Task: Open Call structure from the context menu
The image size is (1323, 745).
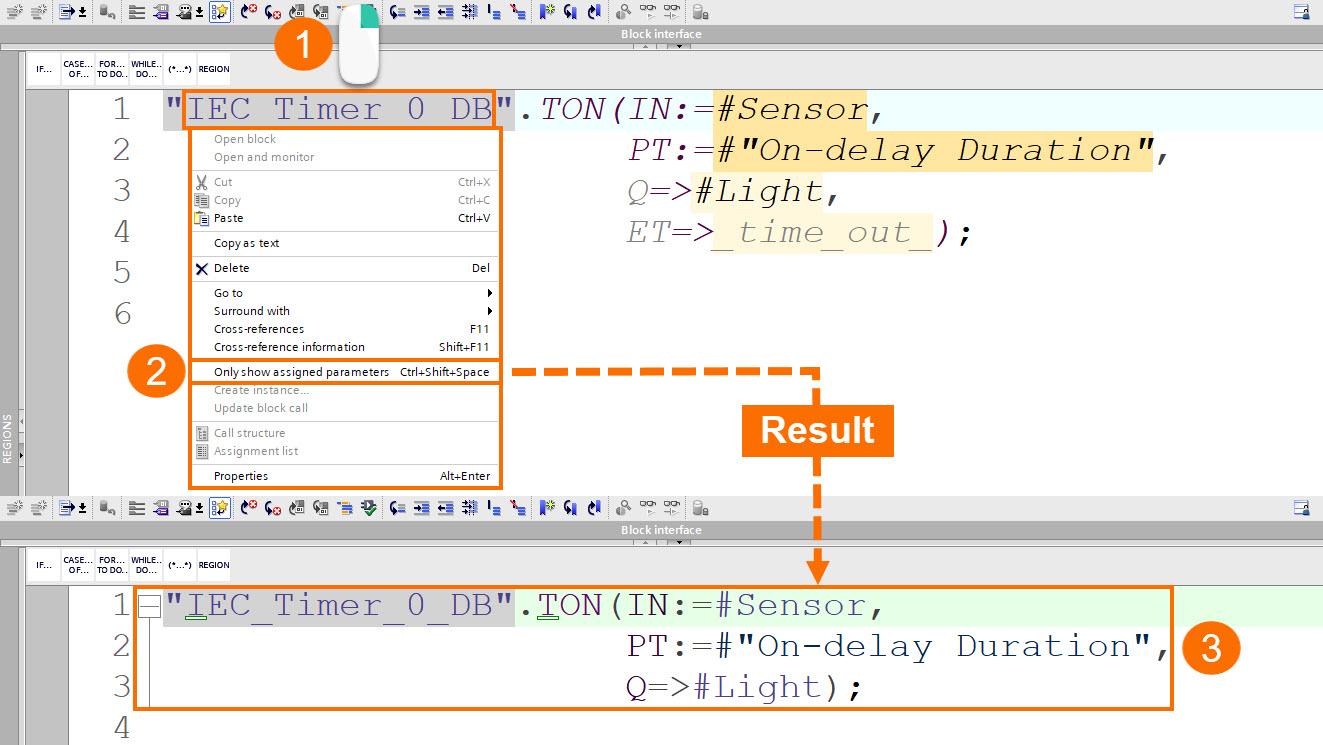Action: 344,433
